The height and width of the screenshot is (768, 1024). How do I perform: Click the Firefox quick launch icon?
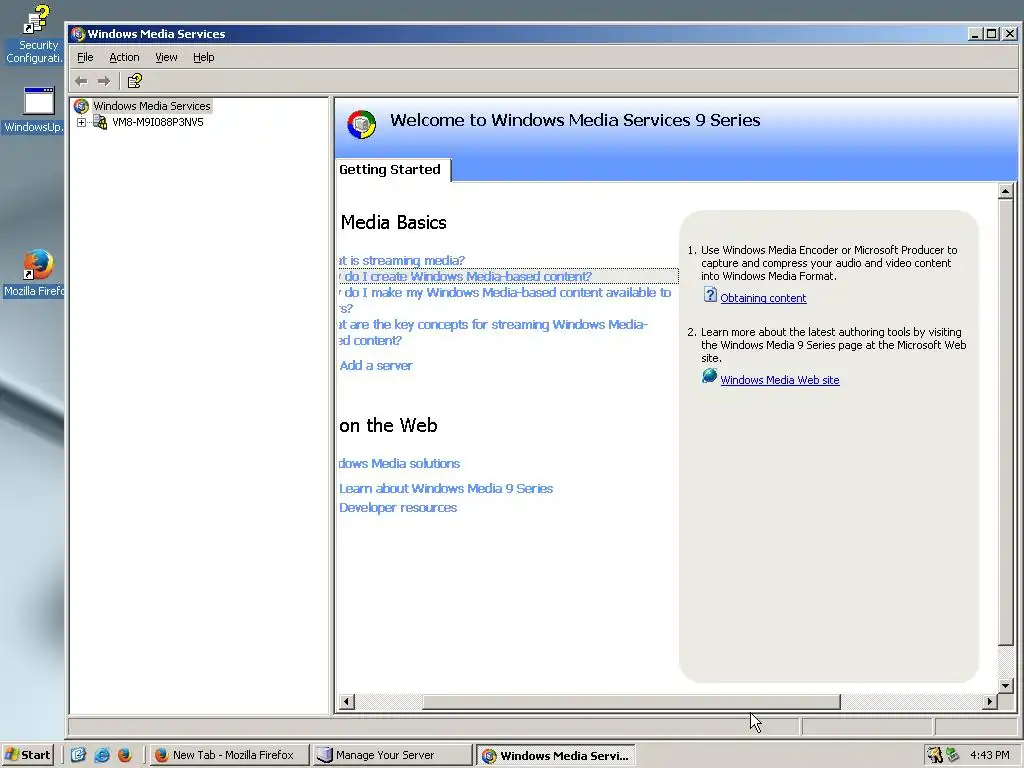(x=125, y=755)
